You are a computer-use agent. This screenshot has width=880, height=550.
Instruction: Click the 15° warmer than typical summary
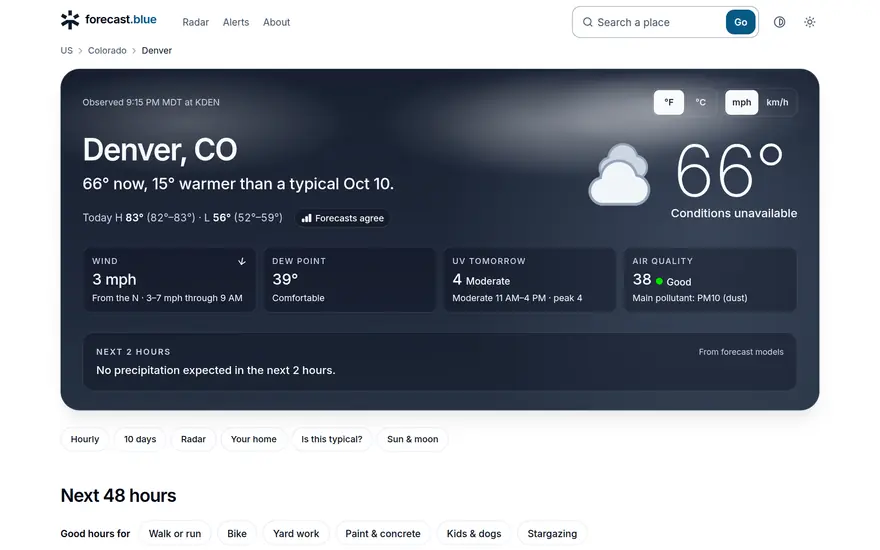pos(238,184)
